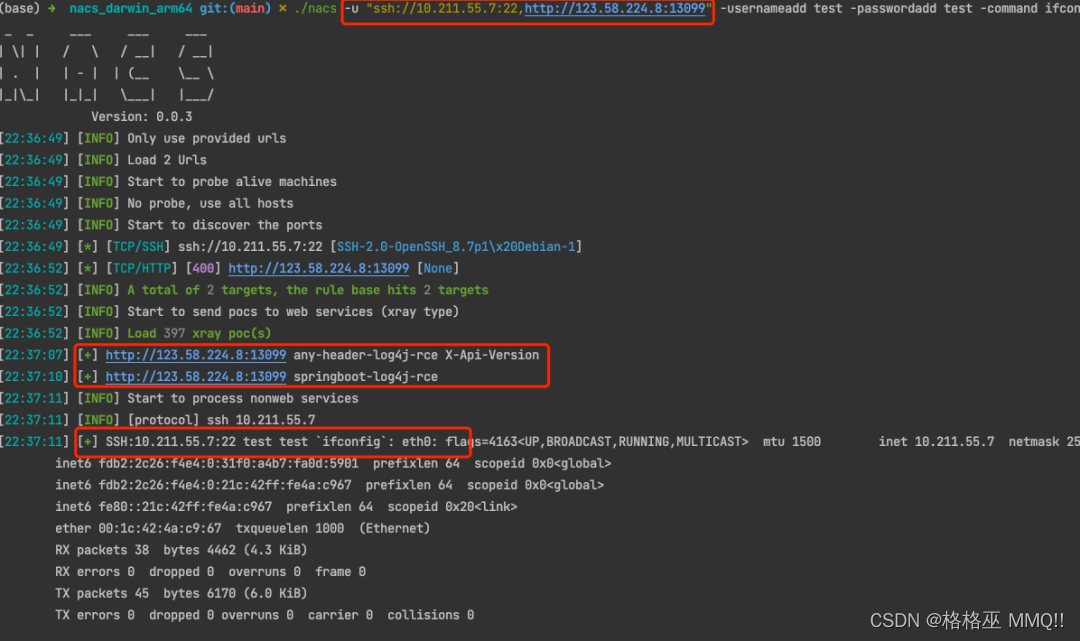
Task: Click the [None] title value
Action: [437, 269]
